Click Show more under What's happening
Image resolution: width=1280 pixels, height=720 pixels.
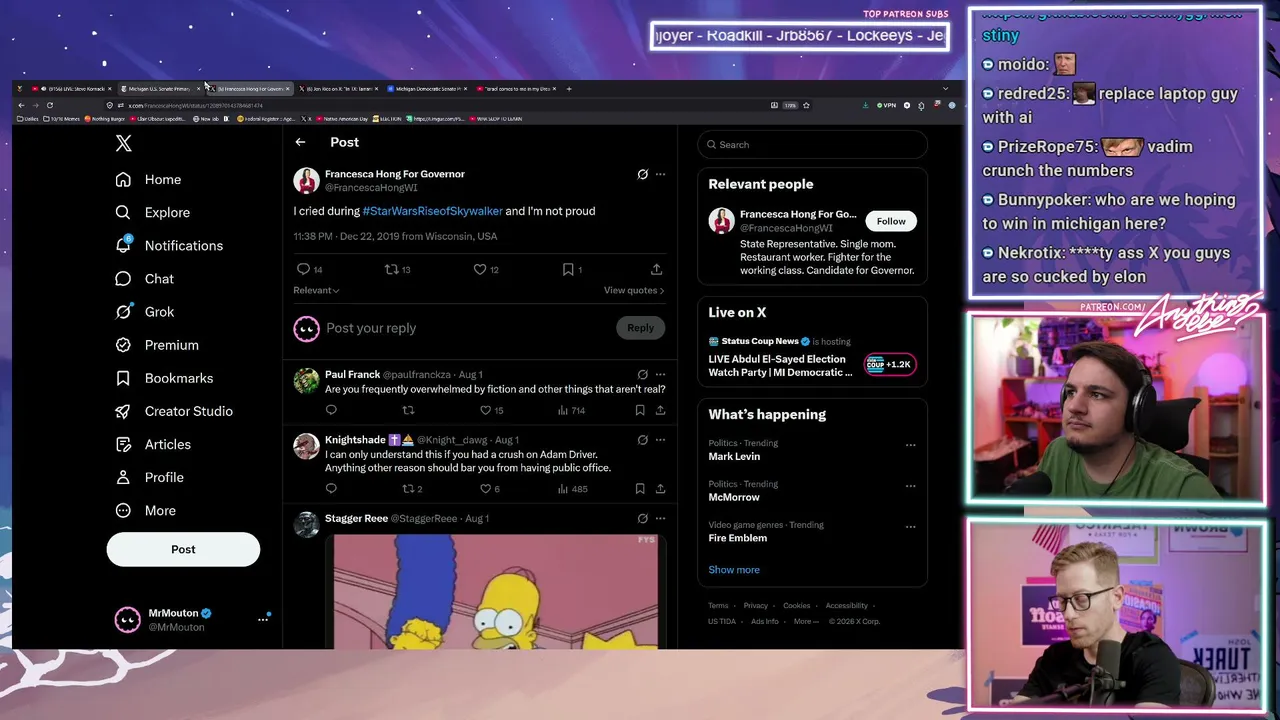734,570
